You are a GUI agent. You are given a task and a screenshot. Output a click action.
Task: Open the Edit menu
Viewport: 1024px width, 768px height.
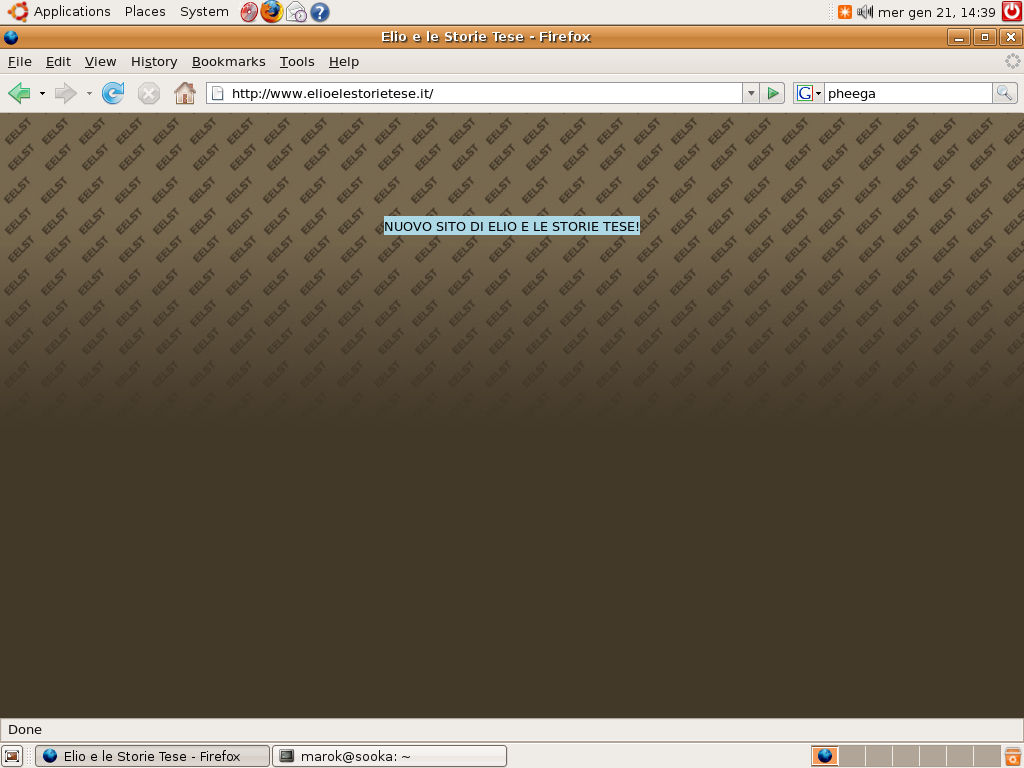coord(58,61)
